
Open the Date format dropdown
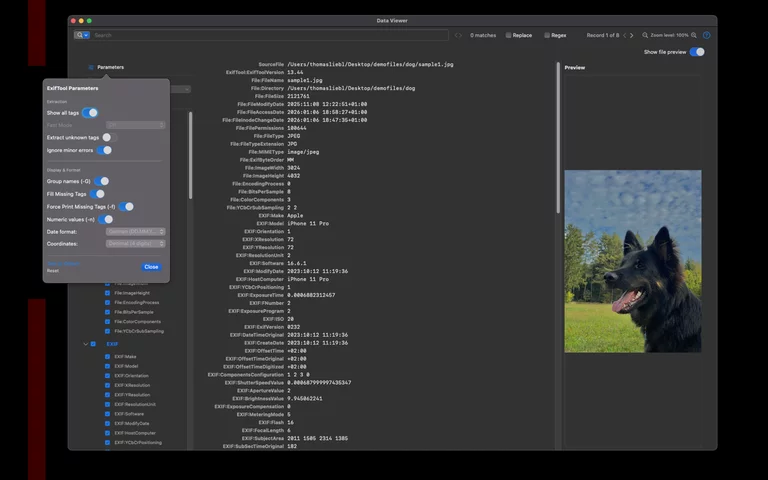[135, 231]
